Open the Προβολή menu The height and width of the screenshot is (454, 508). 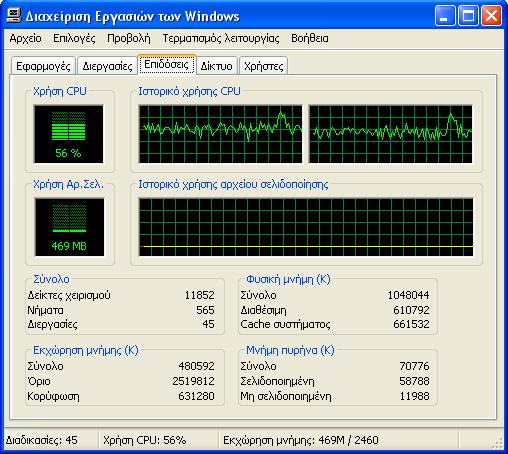pos(129,38)
